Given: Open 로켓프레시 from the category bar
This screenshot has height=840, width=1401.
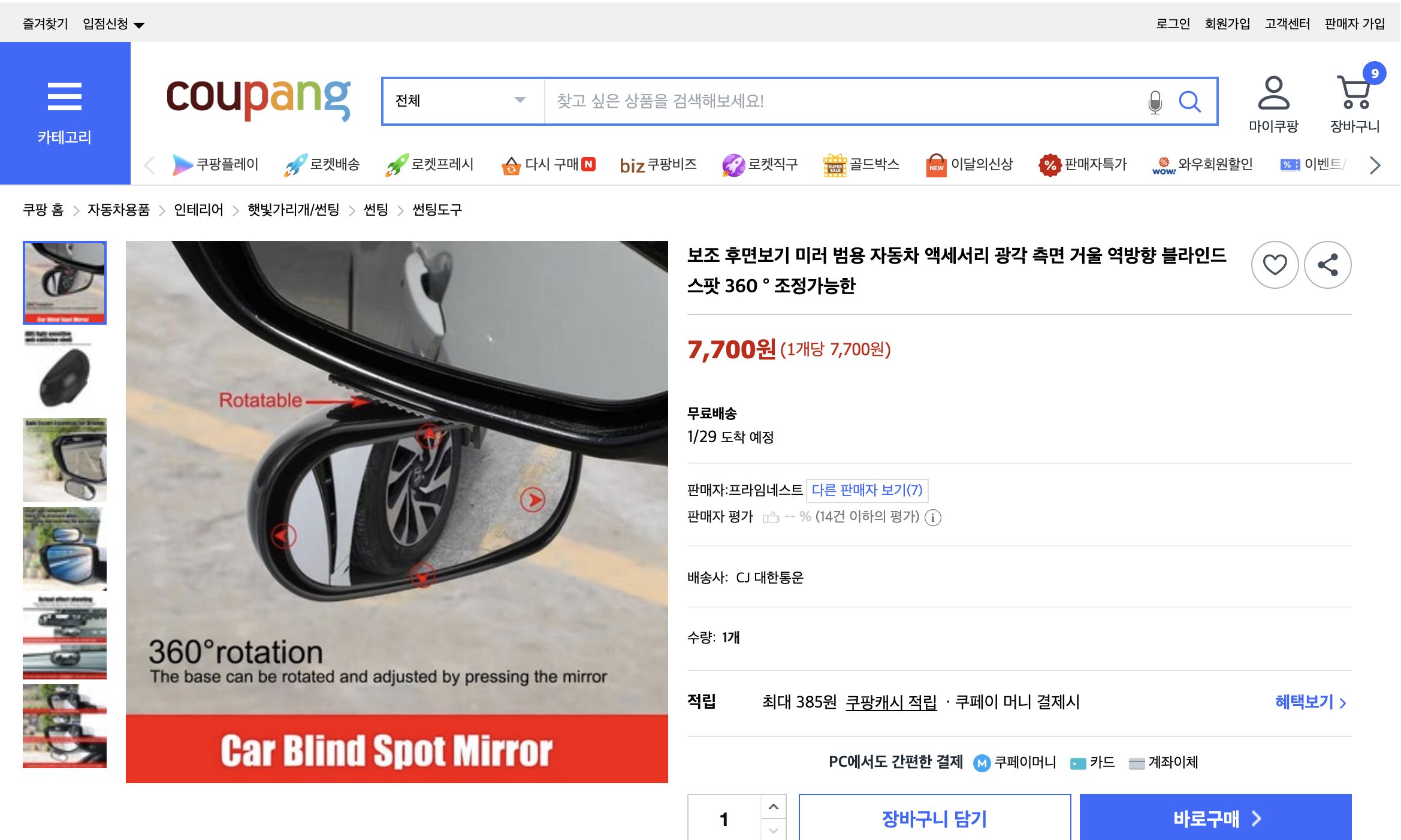Looking at the screenshot, I should tap(429, 165).
